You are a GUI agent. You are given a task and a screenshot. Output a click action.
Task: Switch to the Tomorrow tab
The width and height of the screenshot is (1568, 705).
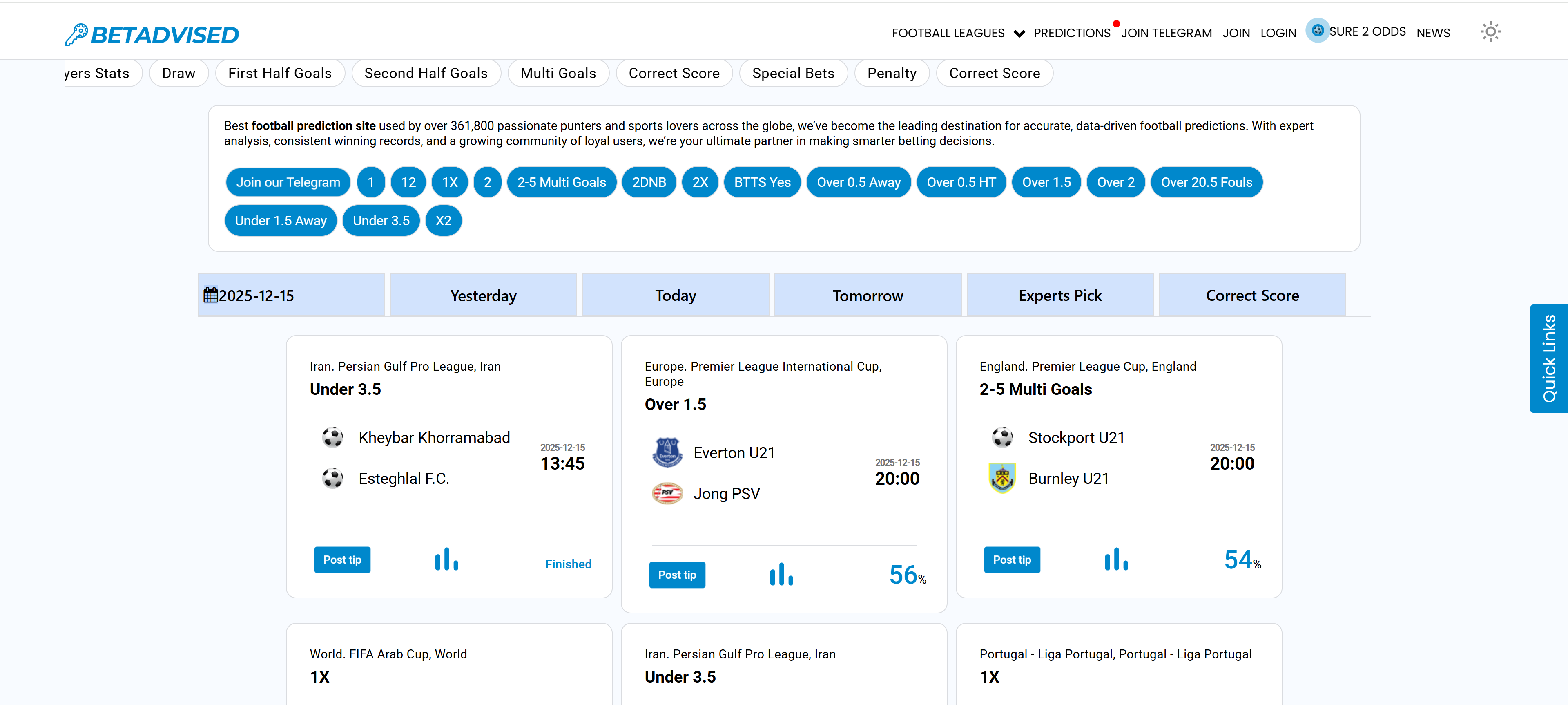868,295
